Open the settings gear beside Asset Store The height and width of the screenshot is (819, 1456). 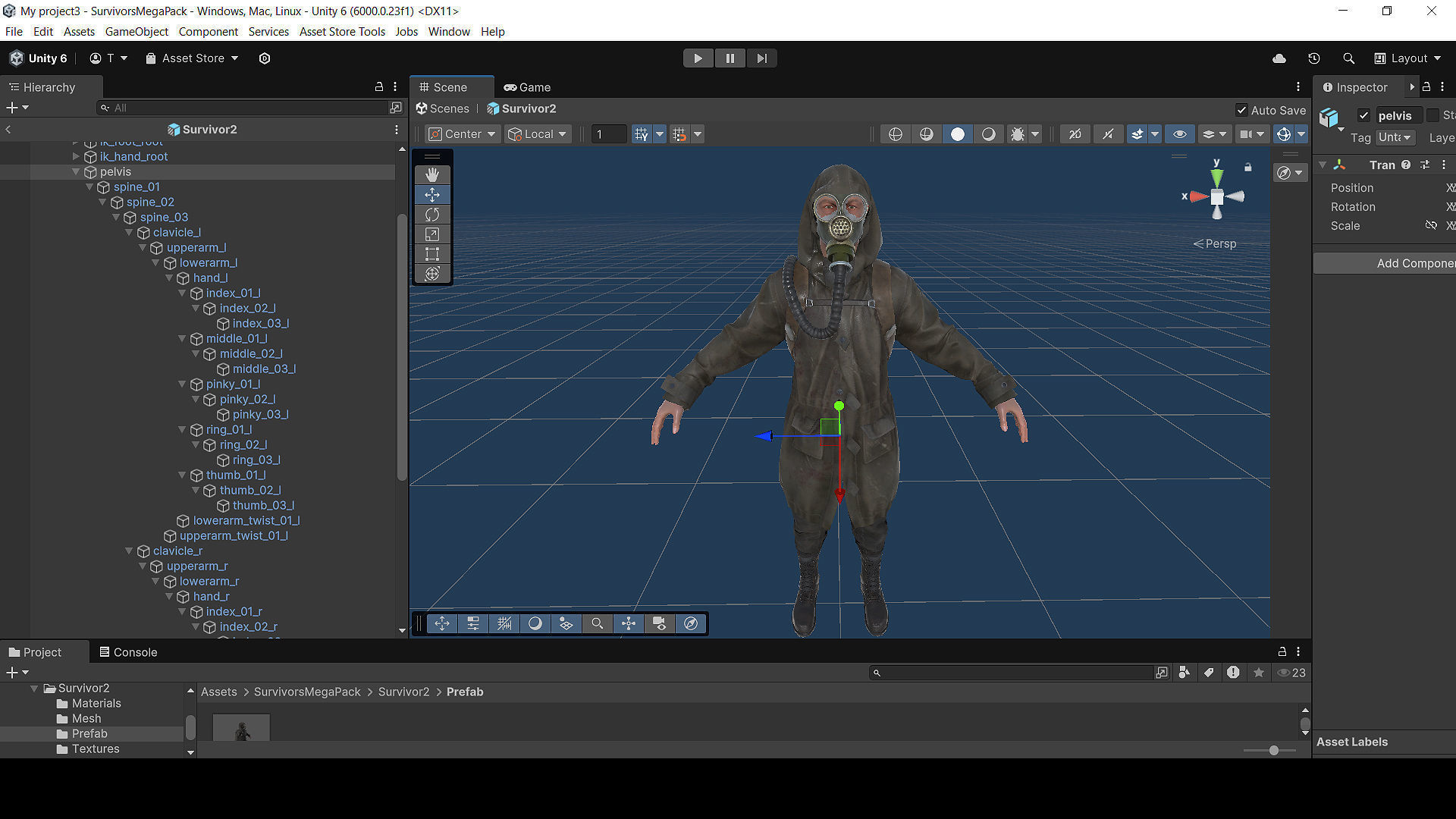tap(265, 58)
